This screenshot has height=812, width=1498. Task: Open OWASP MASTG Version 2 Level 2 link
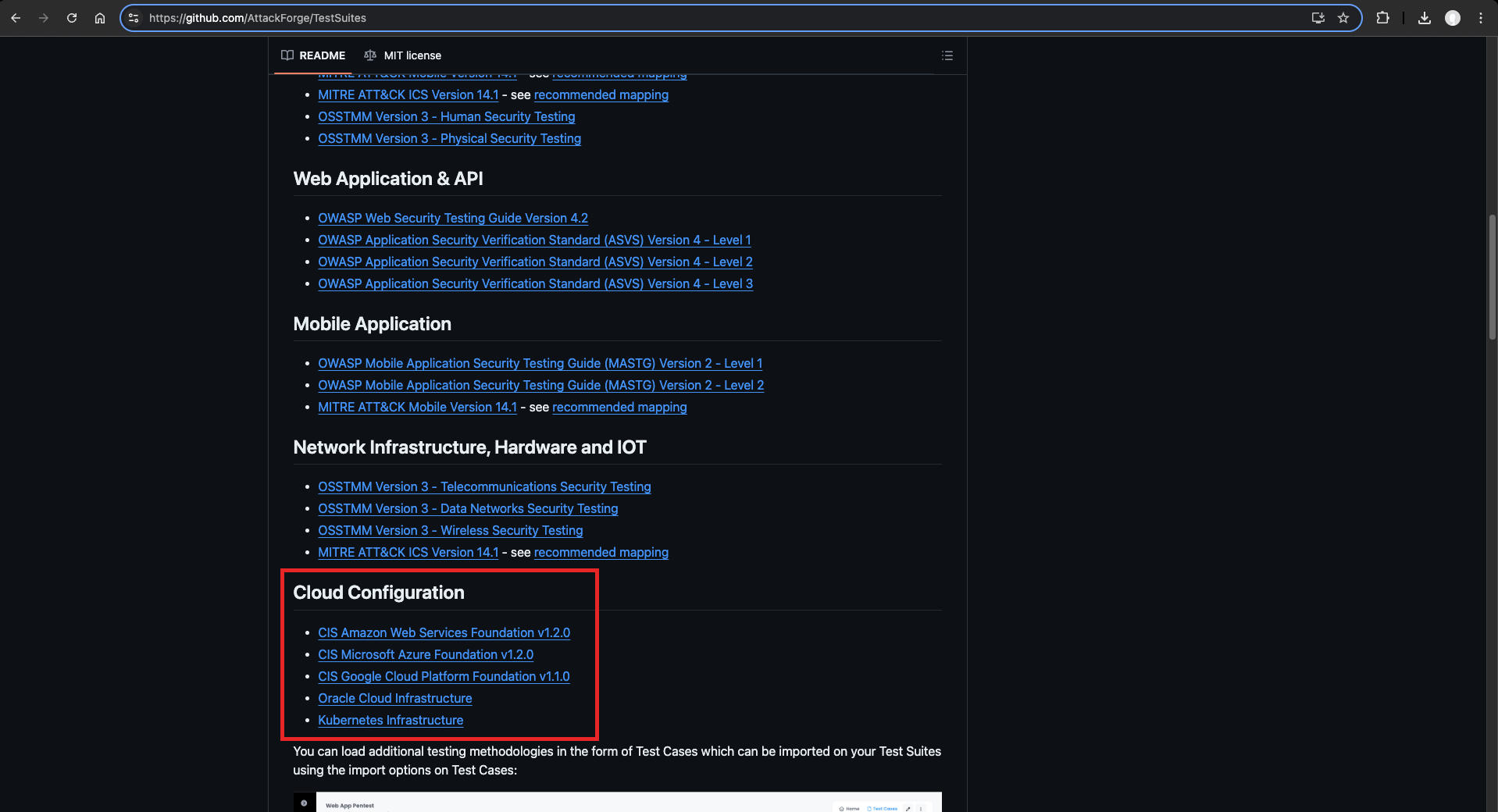[x=540, y=385]
